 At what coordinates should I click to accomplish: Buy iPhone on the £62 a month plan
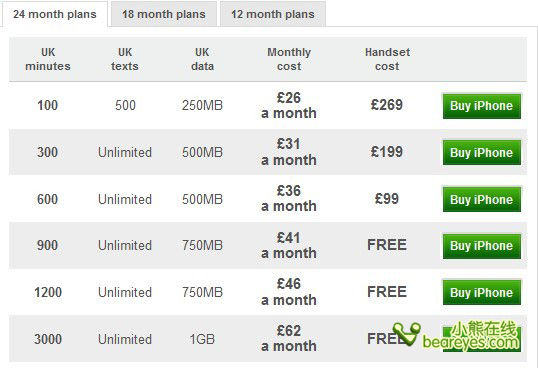482,339
